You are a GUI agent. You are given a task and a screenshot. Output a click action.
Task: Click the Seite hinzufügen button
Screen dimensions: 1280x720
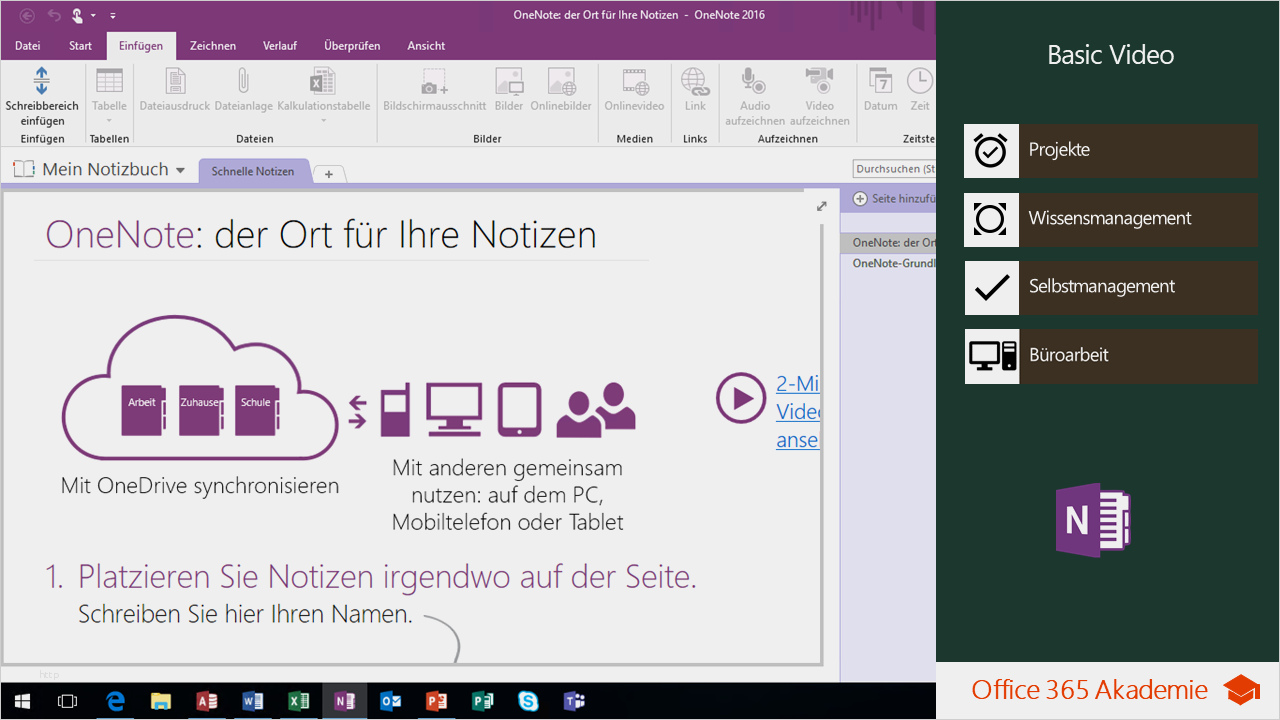[896, 199]
